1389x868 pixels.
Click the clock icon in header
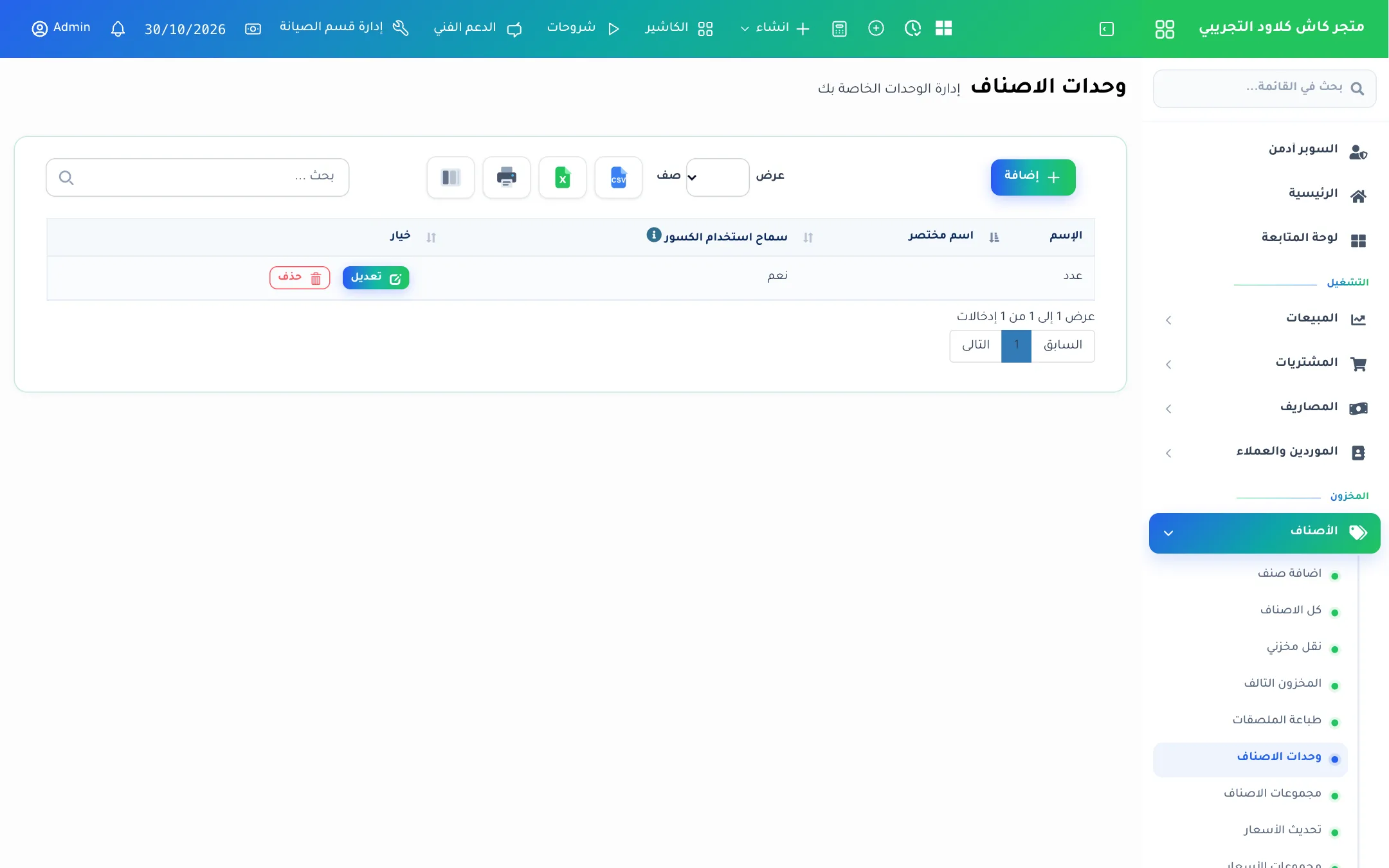click(912, 28)
